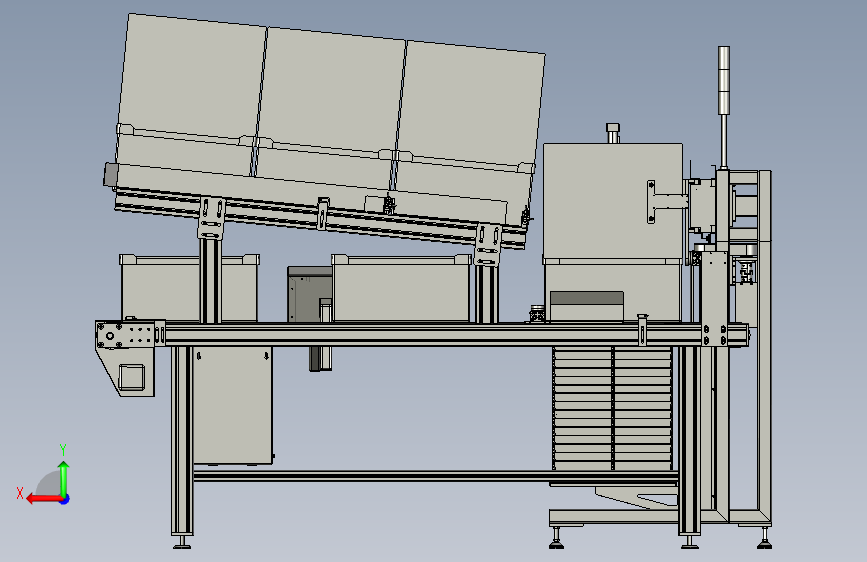Screen dimensions: 867x562
Task: Select the electrical cabinet under the conveyor
Action: pos(233,405)
